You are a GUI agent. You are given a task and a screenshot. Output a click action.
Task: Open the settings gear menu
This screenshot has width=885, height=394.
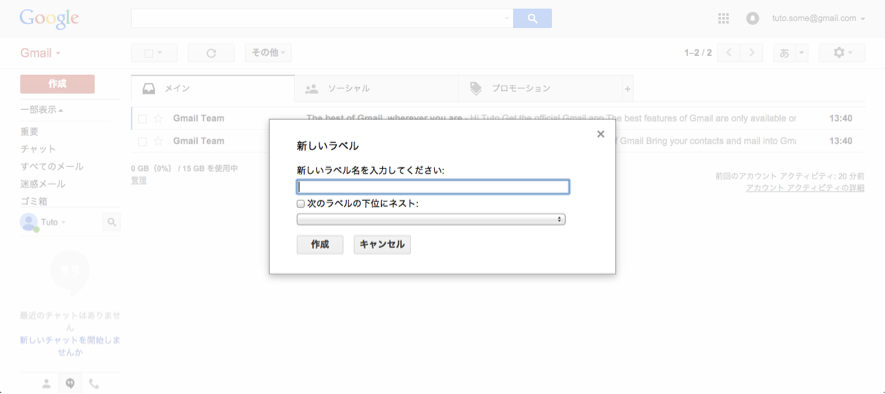coord(842,52)
